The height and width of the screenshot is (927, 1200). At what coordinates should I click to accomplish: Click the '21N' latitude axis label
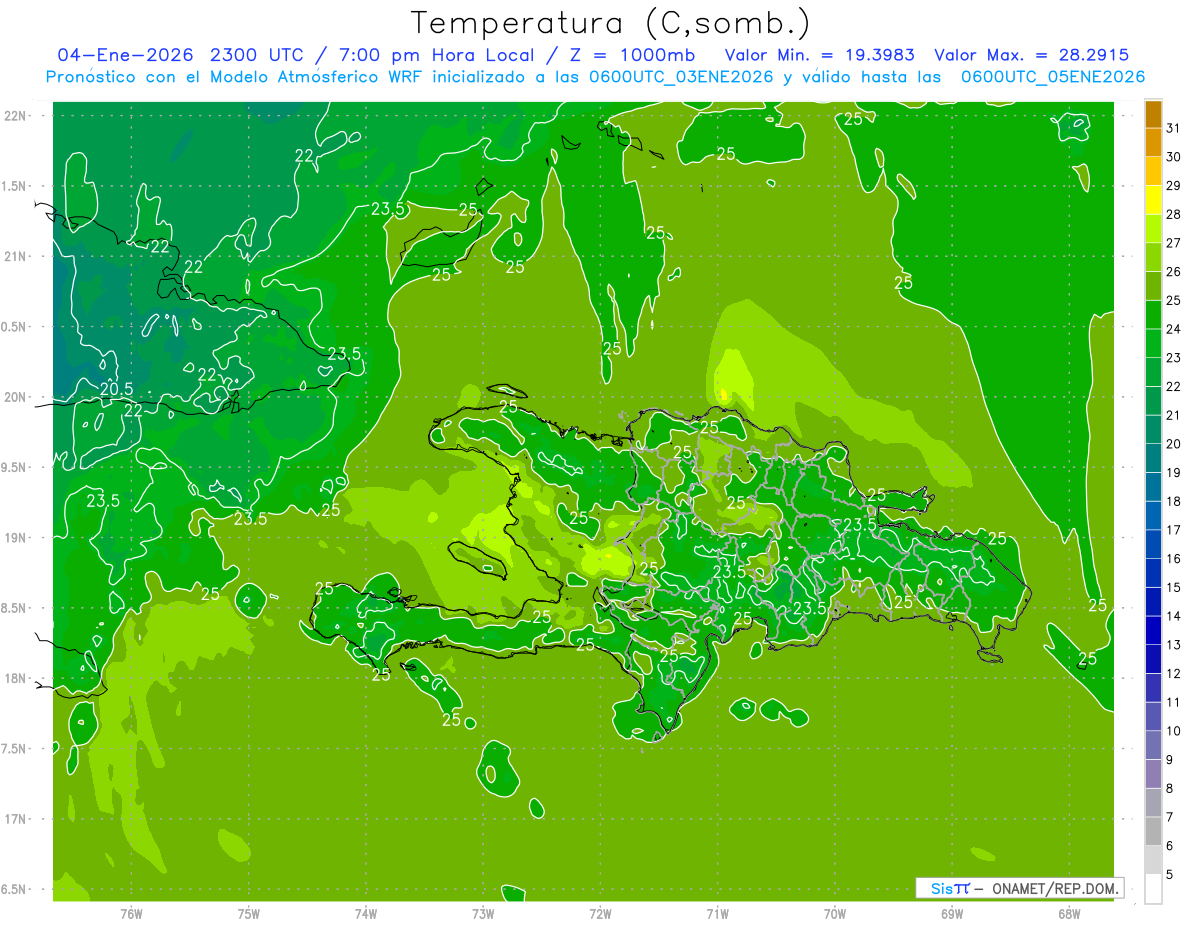pyautogui.click(x=15, y=256)
